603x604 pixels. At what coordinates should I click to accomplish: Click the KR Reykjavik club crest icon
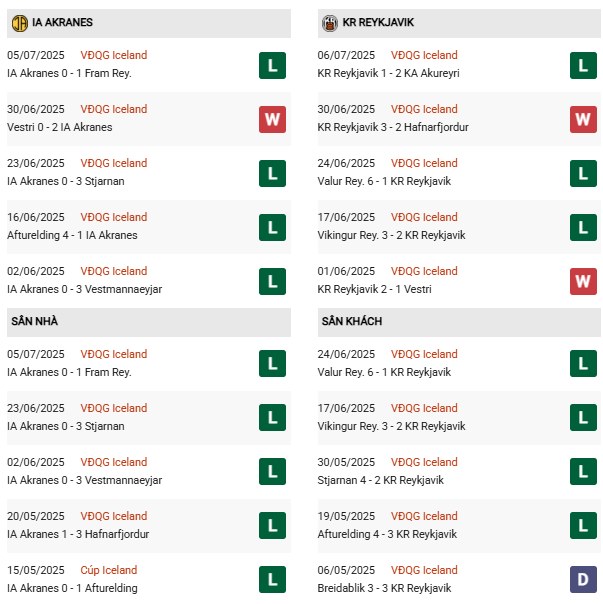331,22
